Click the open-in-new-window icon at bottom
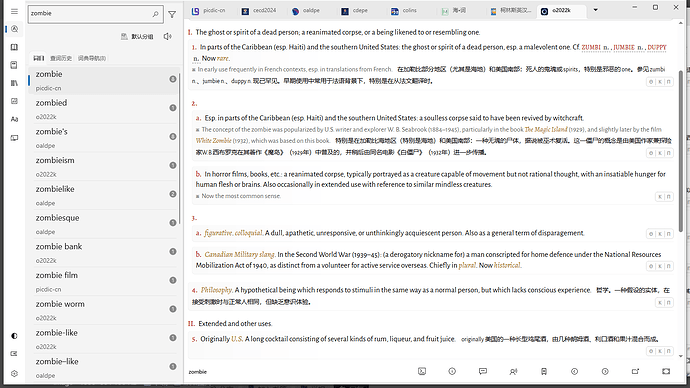The image size is (690, 388). 635,371
